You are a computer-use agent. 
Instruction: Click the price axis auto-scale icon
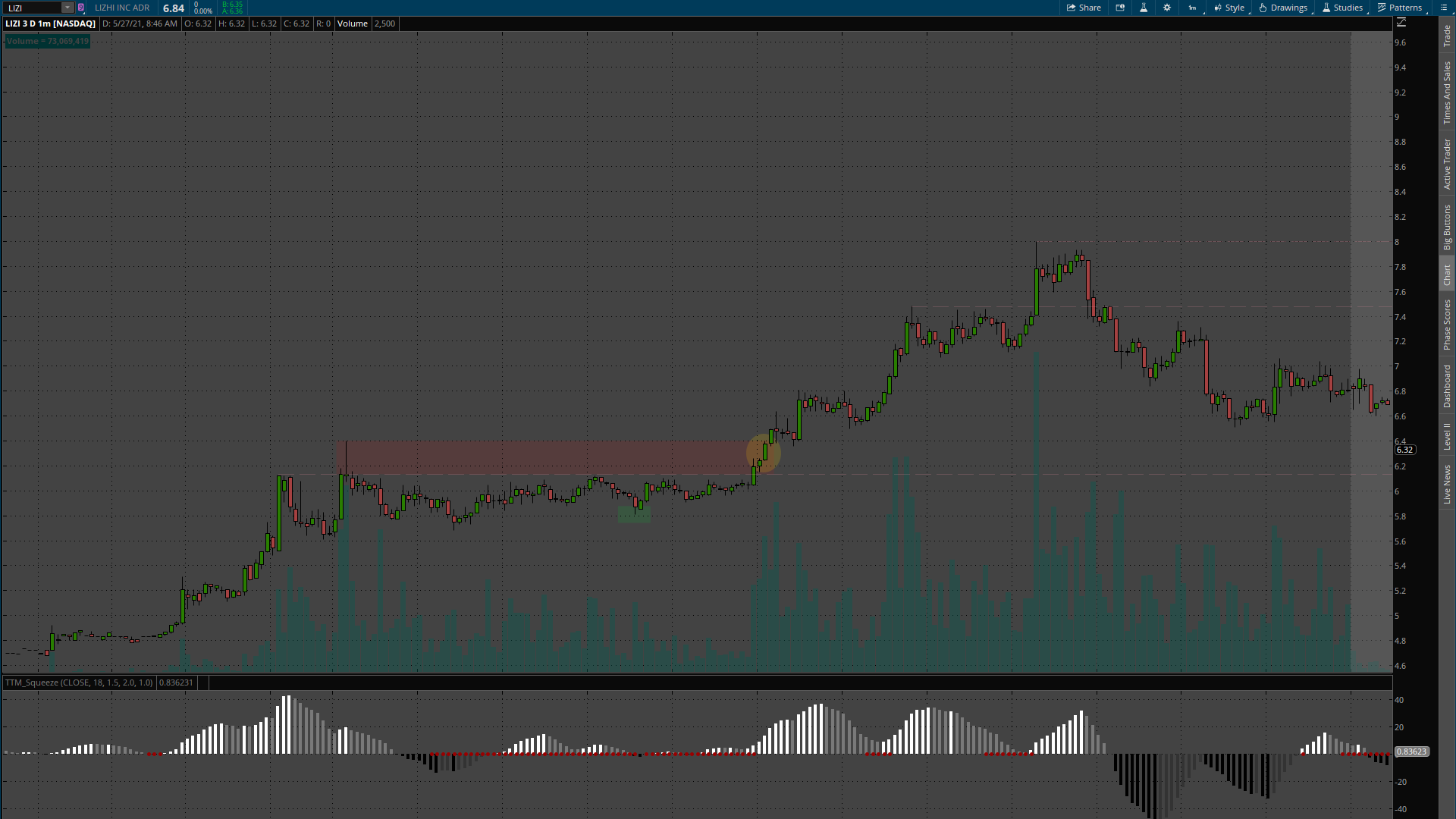coord(1401,23)
